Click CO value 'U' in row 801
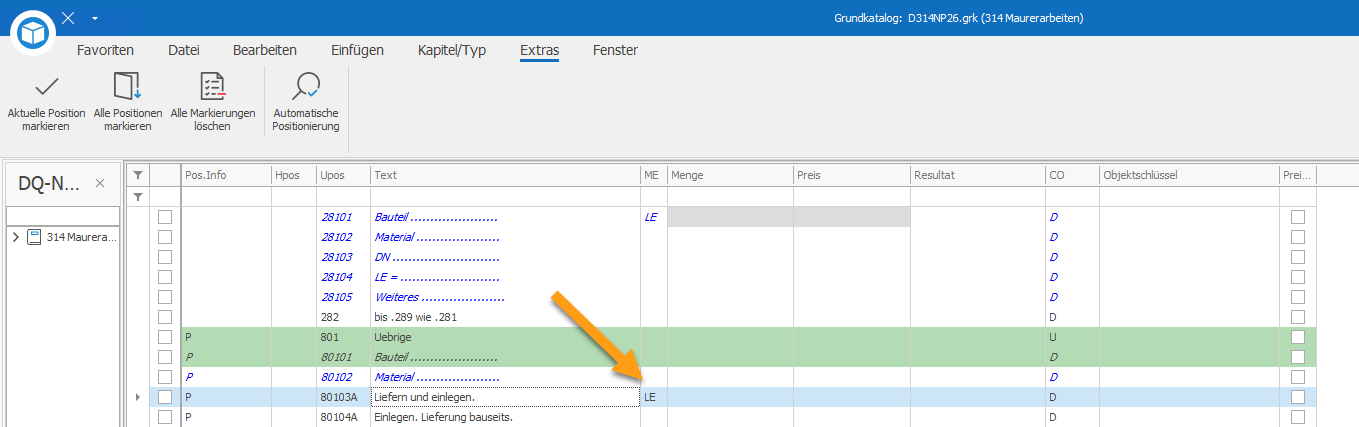Screen dimensions: 1359x427 (x=1053, y=337)
